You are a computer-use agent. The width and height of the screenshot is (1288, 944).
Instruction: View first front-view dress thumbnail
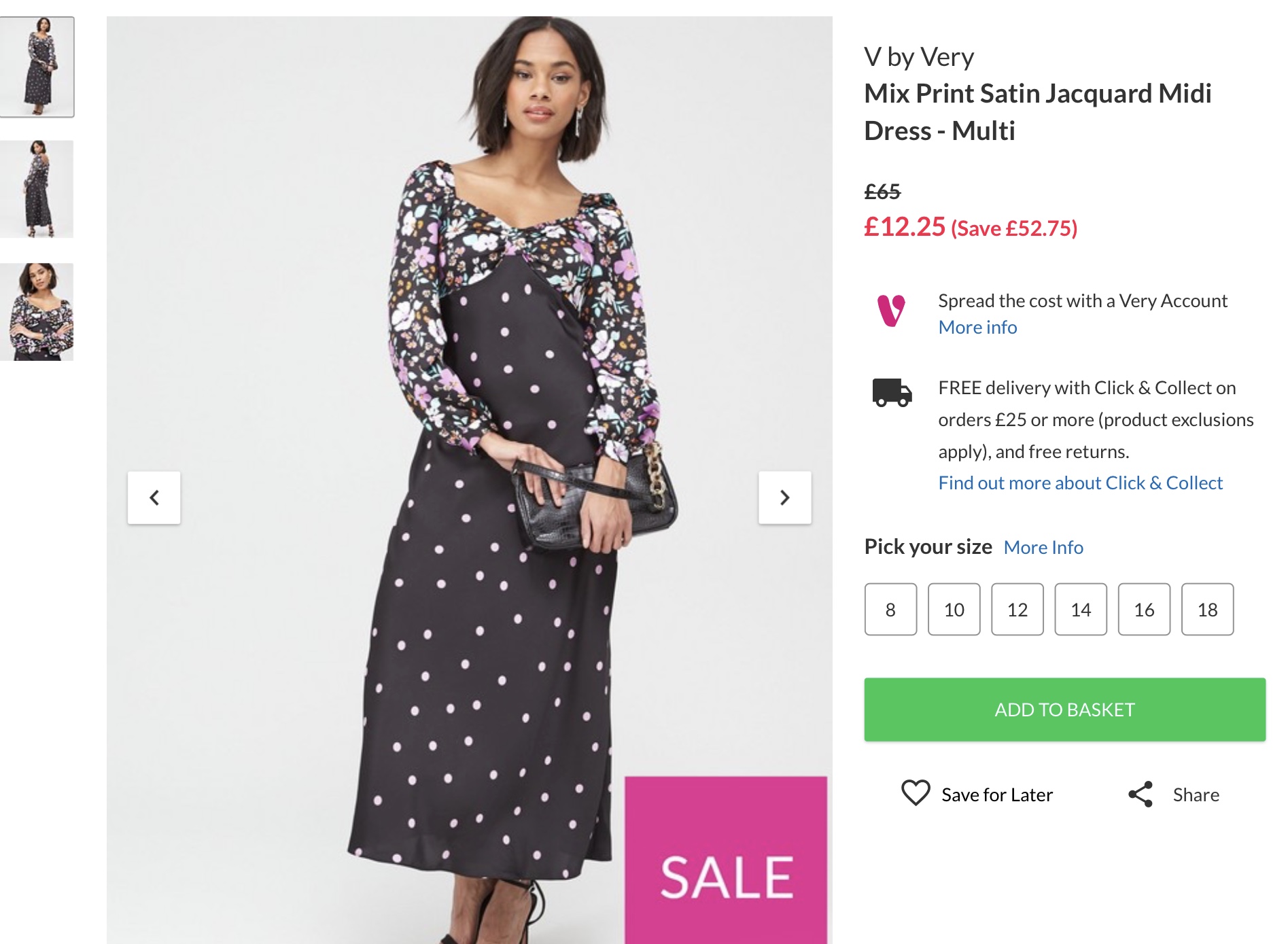tap(37, 67)
